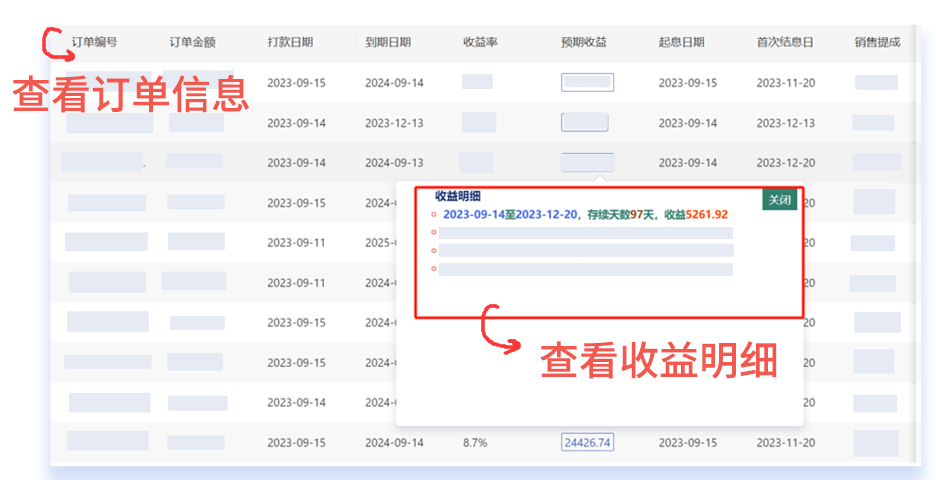This screenshot has height=491, width=936.
Task: Click the 关闭 button in popup
Action: point(779,200)
